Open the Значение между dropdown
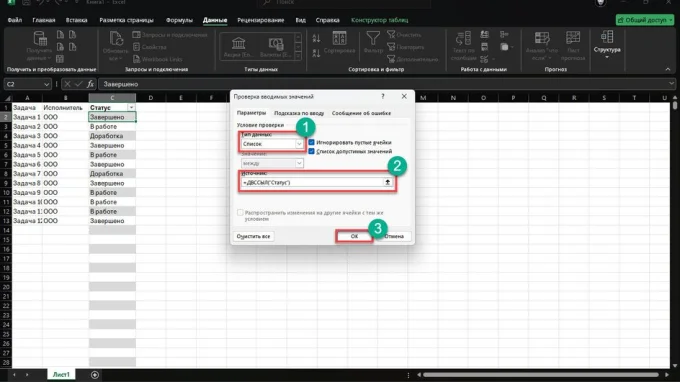 (x=299, y=163)
